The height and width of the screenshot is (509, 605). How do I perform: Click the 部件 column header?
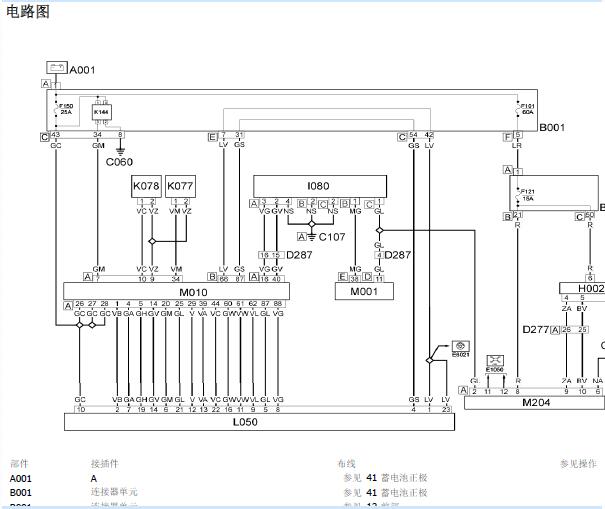pos(19,463)
